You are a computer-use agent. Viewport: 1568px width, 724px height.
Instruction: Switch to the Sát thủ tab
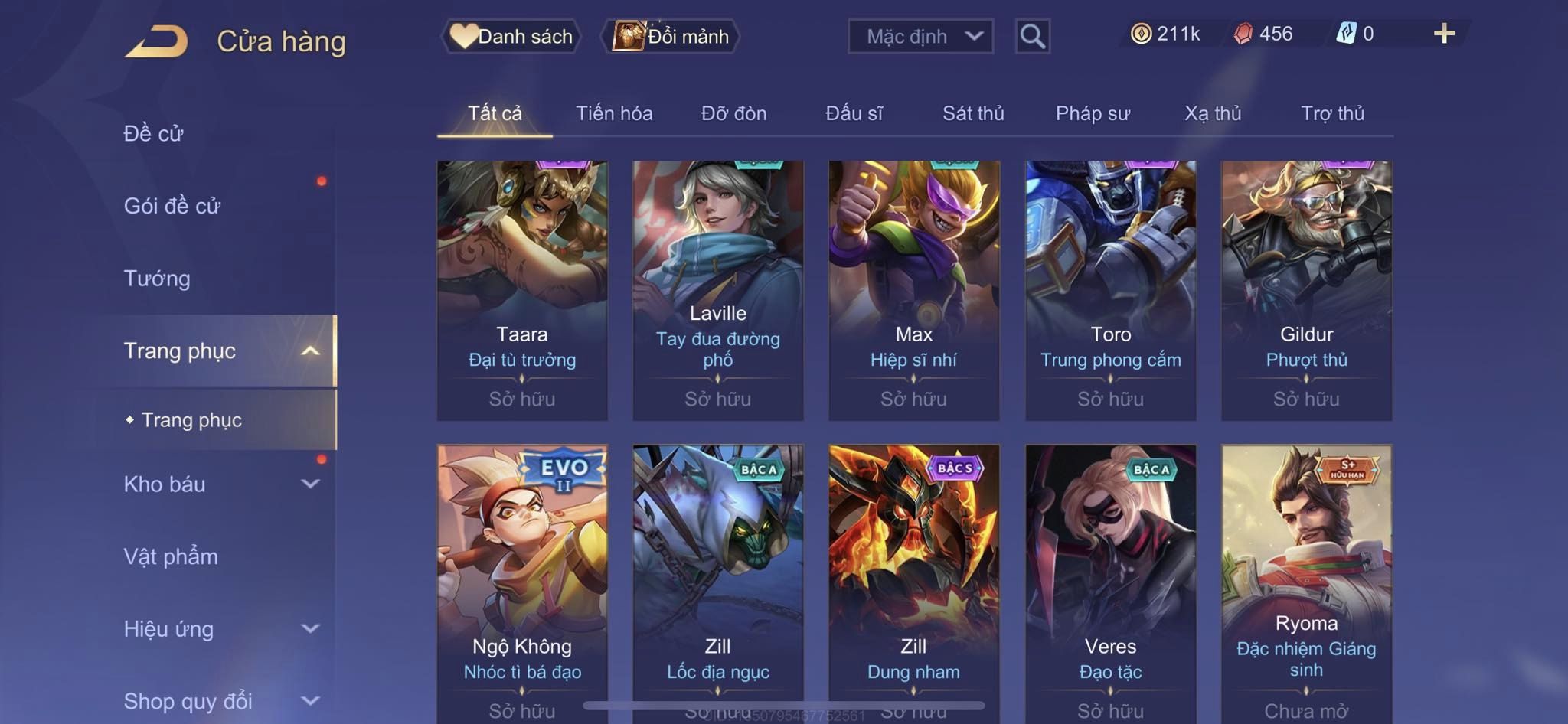click(973, 113)
